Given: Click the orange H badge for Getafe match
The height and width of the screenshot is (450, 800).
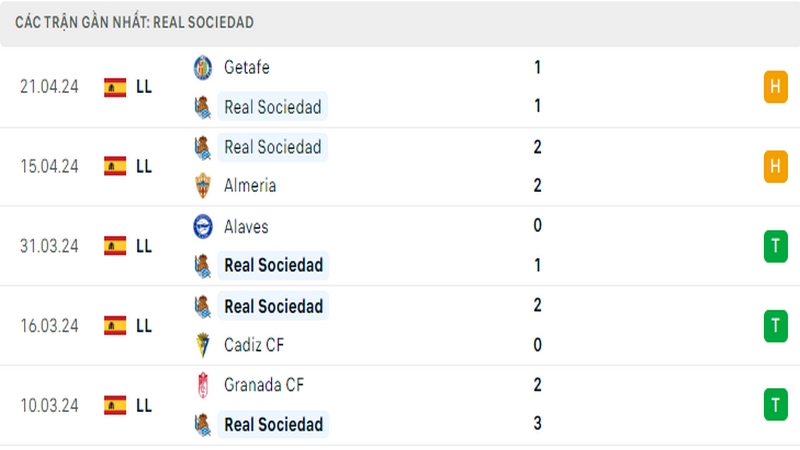Looking at the screenshot, I should (776, 87).
